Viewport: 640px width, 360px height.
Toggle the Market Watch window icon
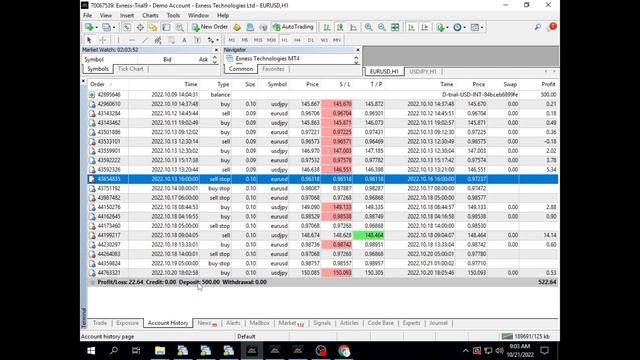point(127,27)
